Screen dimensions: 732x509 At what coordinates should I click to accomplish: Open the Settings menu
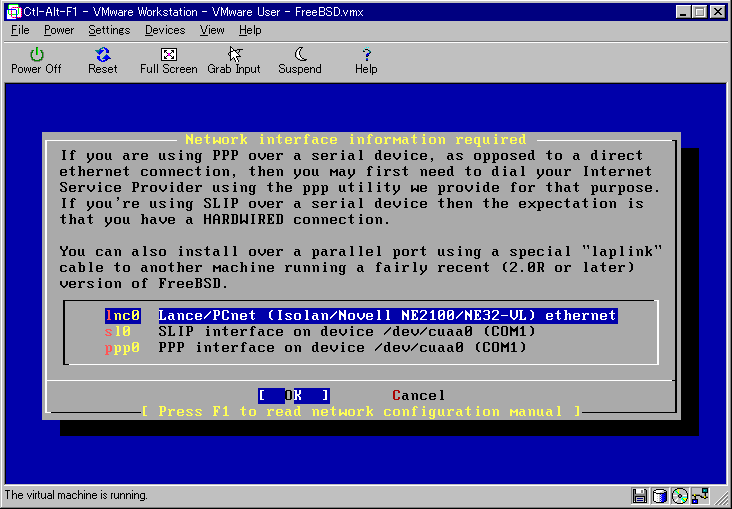[x=109, y=30]
